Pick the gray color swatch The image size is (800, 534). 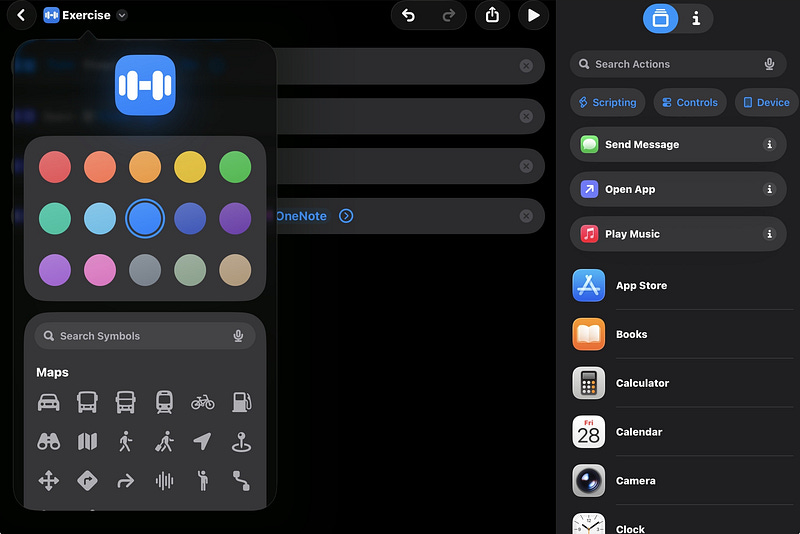pos(145,270)
